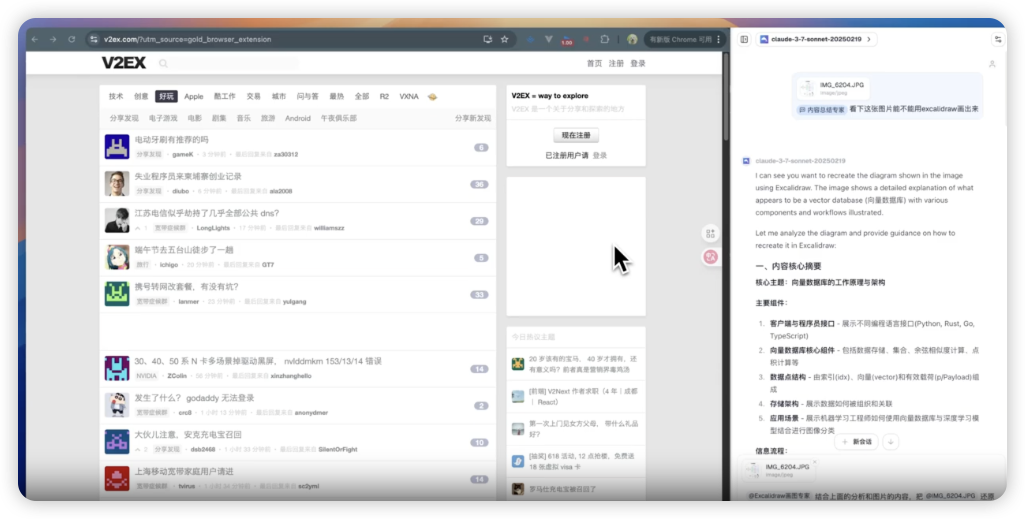Open the V-shaped browser extension icon
Viewport: 1025px width, 519px height.
click(x=549, y=39)
